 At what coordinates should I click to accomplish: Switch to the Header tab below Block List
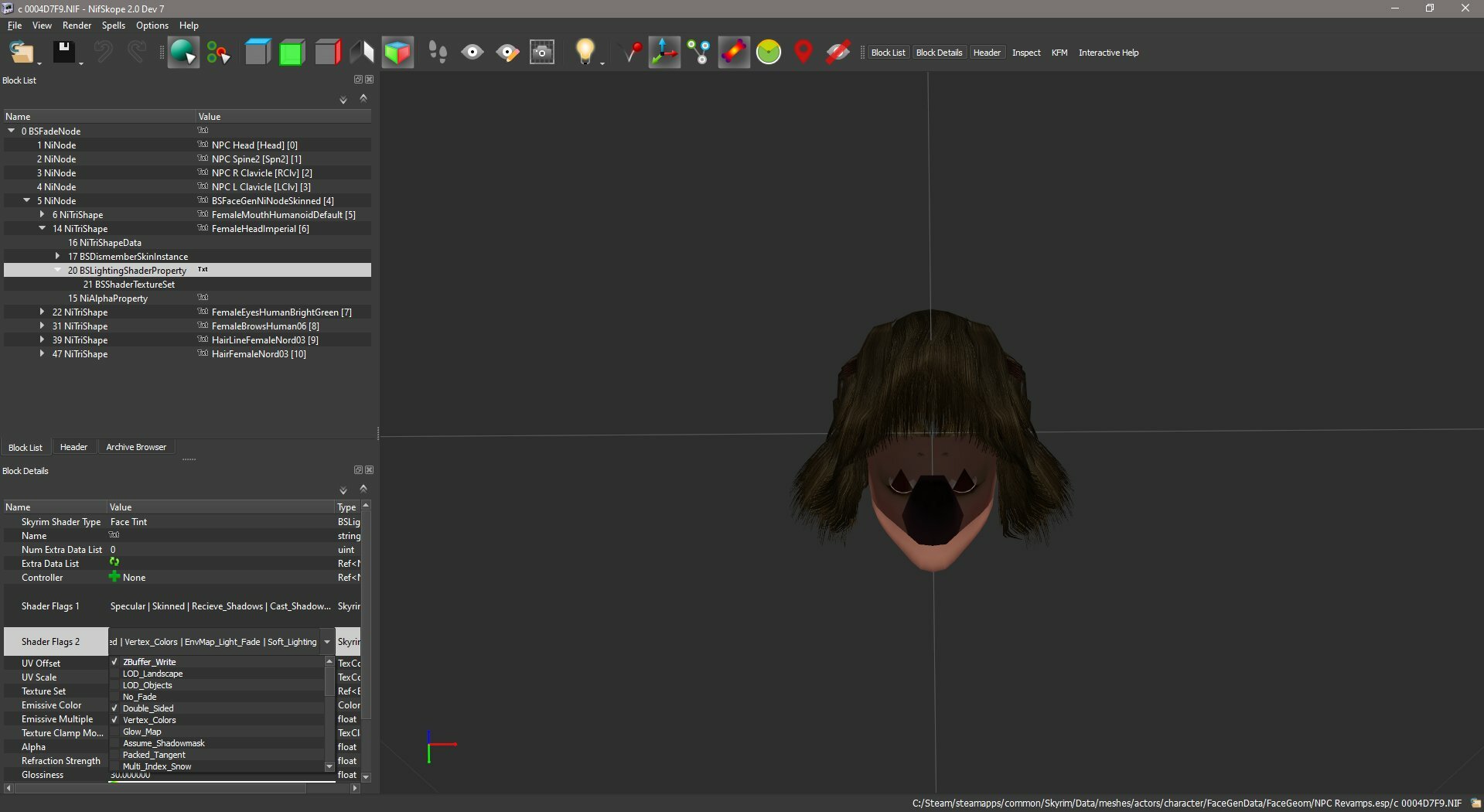(73, 447)
